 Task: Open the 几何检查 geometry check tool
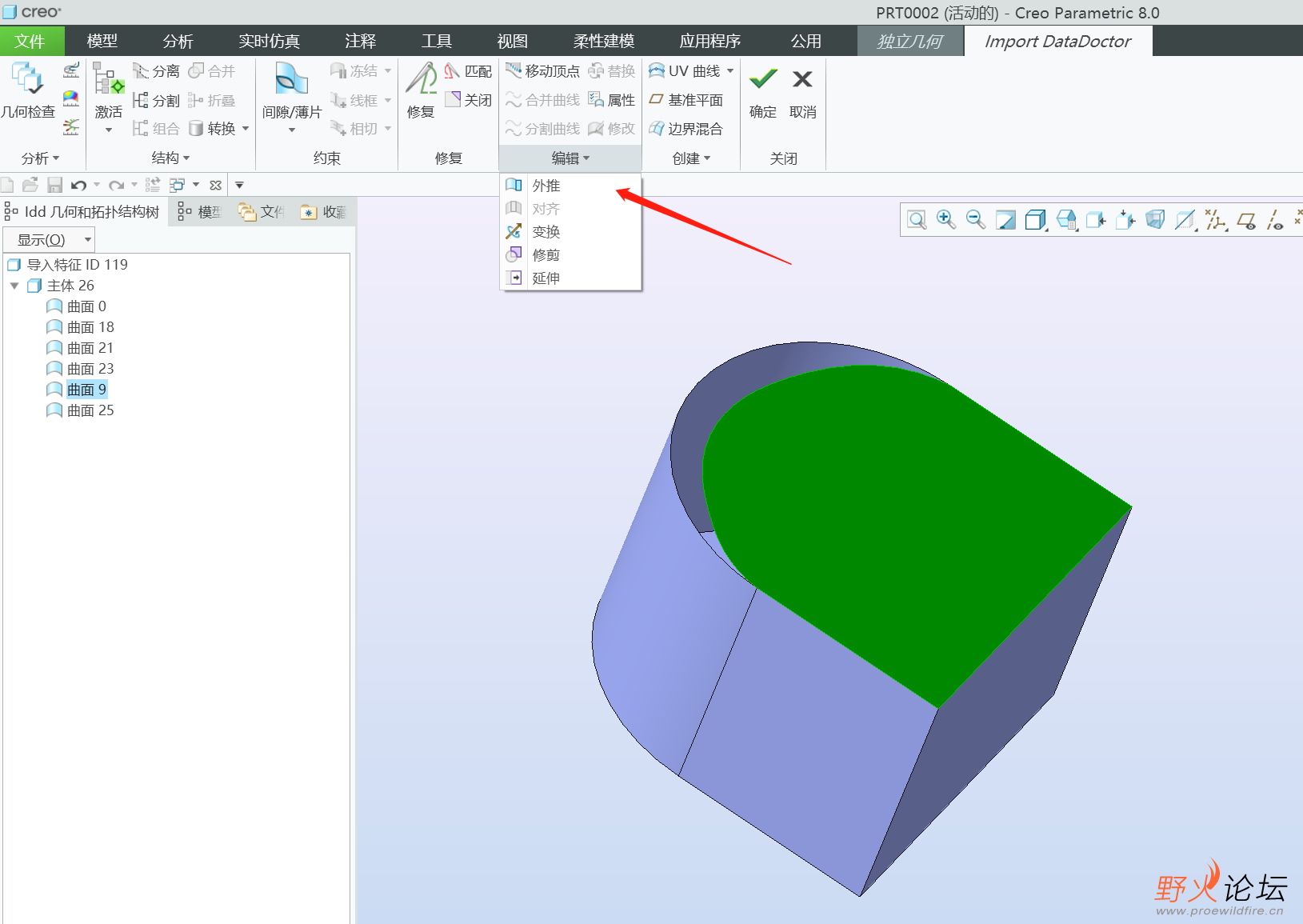pyautogui.click(x=28, y=90)
